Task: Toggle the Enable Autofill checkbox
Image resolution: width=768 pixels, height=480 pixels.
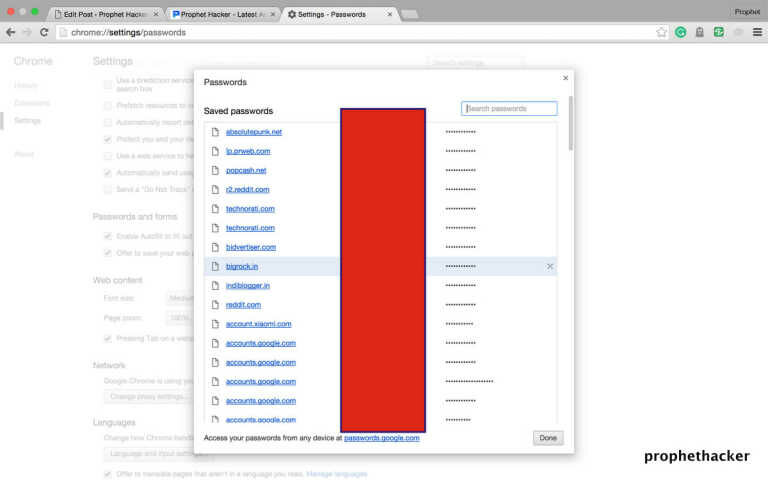Action: 108,236
